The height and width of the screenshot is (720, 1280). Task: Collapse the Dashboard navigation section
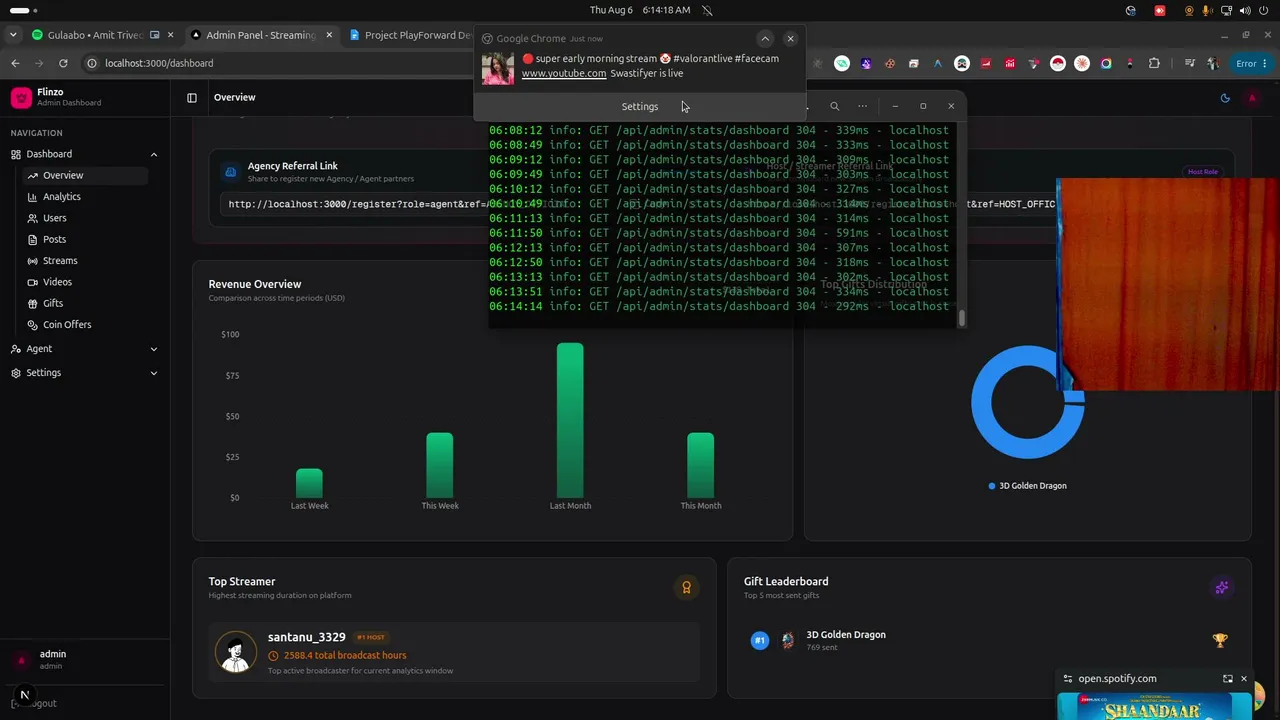pyautogui.click(x=85, y=154)
